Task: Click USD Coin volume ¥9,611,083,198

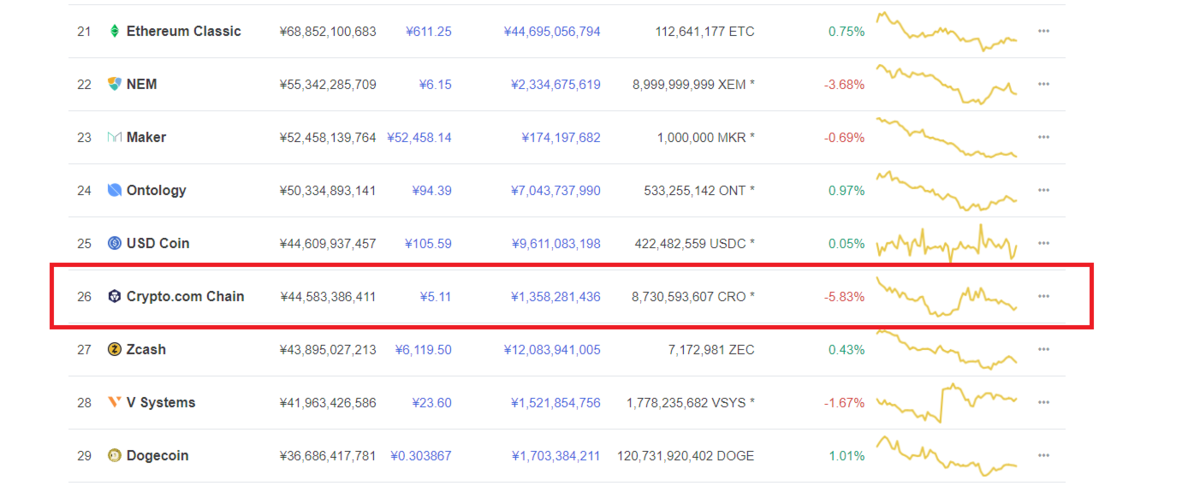Action: (x=556, y=243)
